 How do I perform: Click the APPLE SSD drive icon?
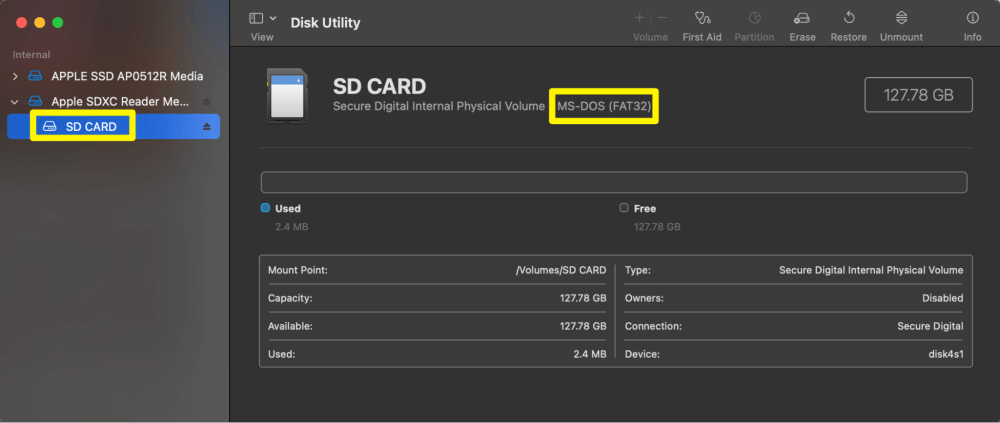[35, 77]
